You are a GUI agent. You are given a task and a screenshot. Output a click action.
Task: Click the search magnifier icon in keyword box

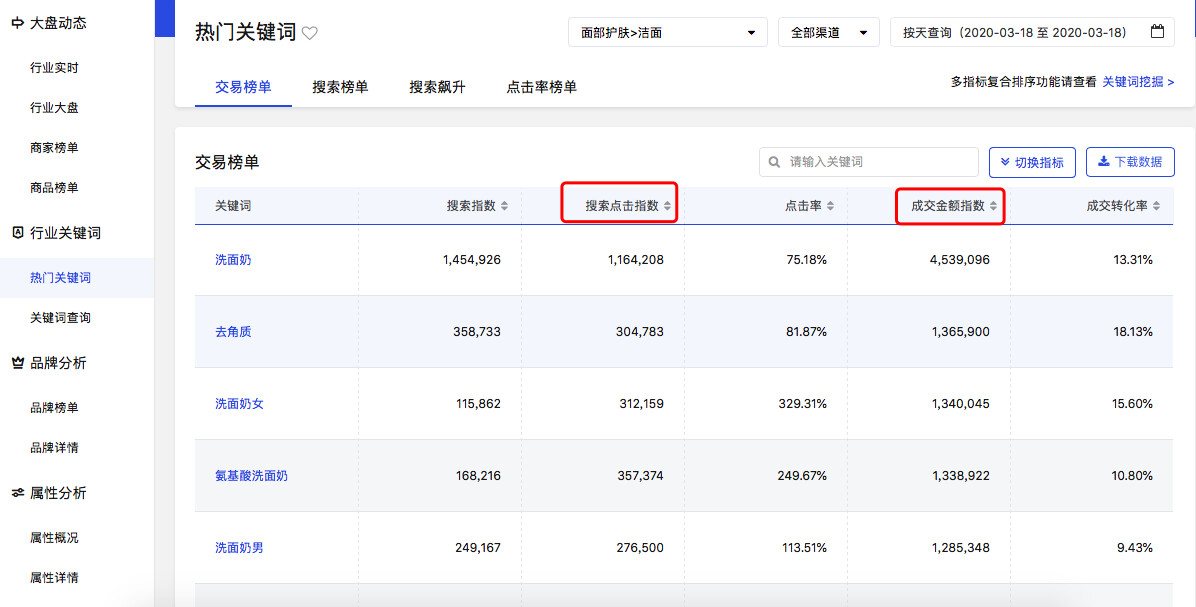(775, 162)
